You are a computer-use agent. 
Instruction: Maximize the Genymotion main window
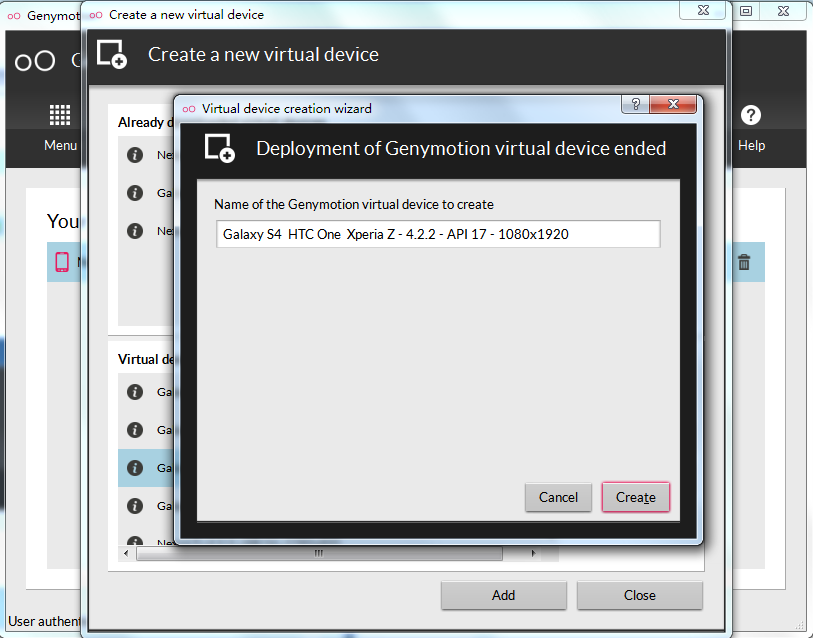tap(746, 11)
